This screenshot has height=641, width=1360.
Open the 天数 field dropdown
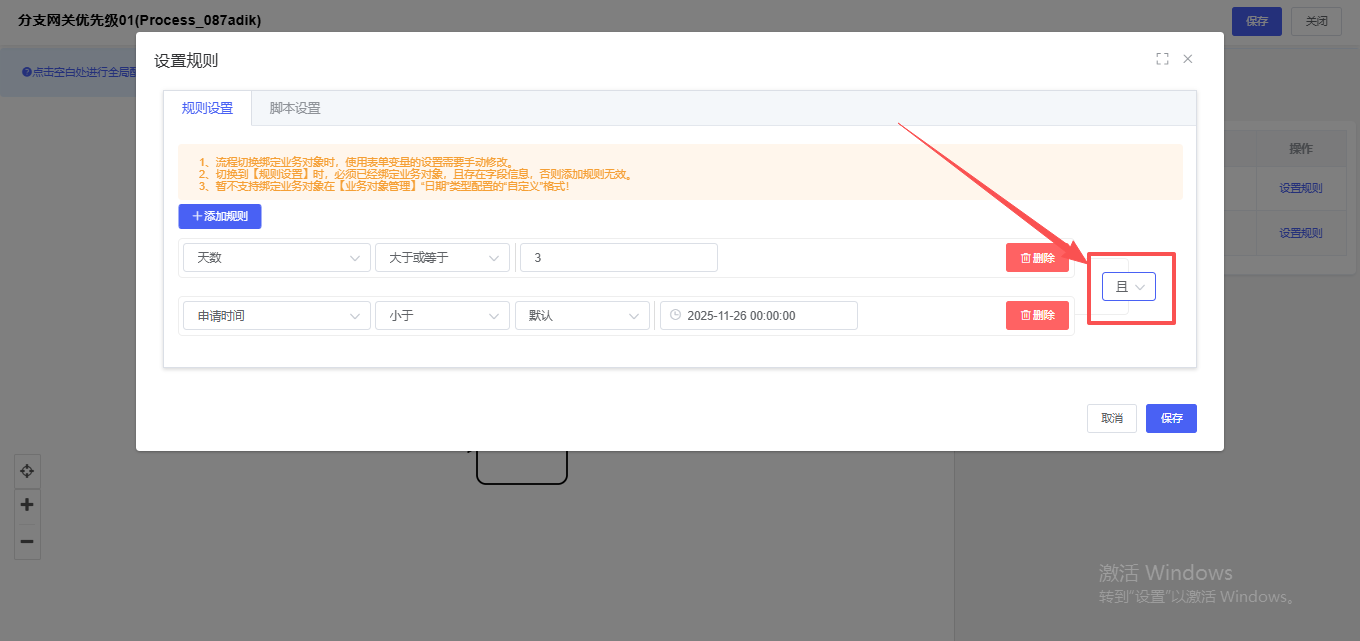(276, 258)
